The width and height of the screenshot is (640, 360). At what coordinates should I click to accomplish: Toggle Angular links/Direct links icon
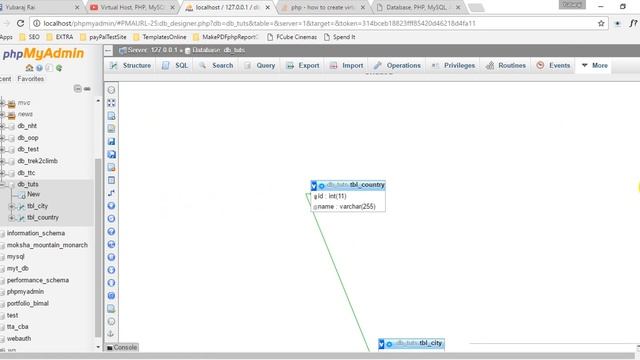coord(111,244)
